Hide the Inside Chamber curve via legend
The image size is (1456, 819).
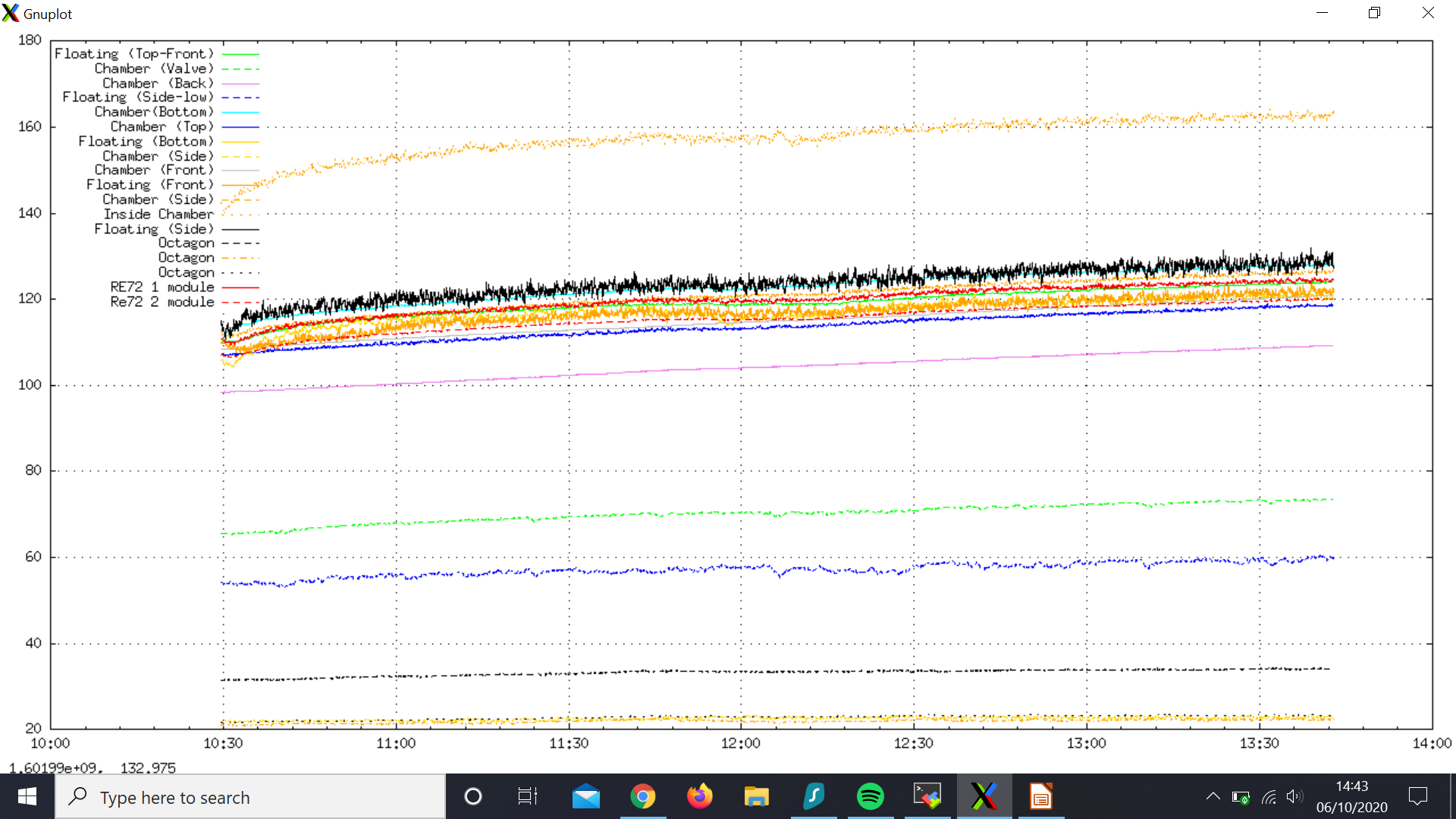158,215
